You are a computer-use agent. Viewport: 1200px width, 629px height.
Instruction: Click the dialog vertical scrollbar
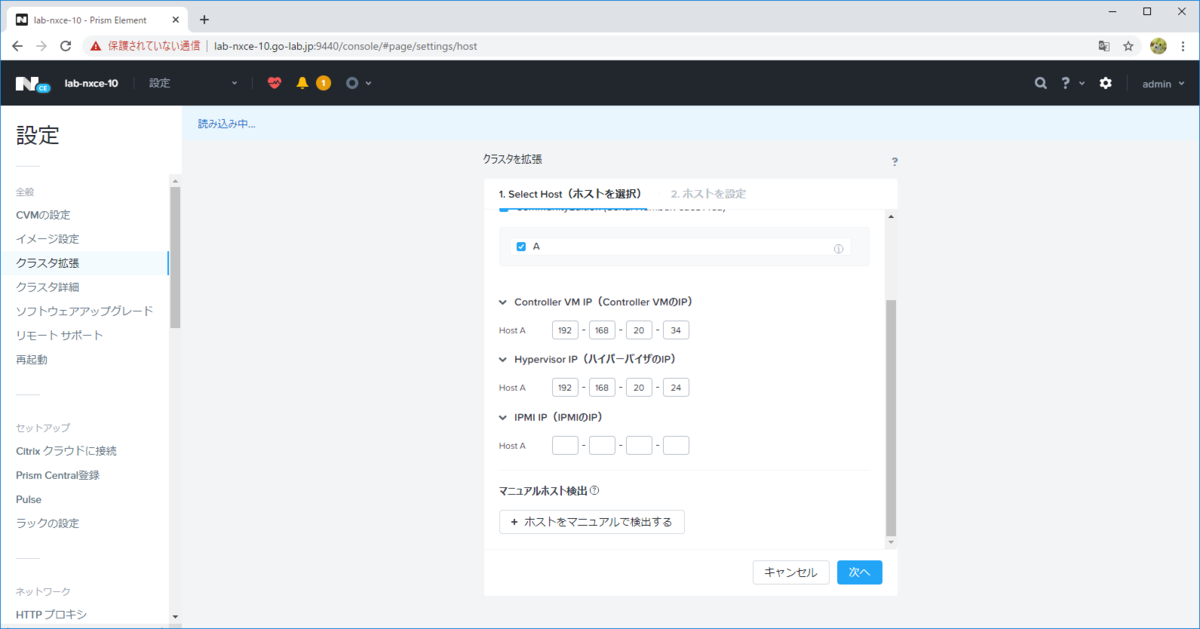[x=890, y=417]
